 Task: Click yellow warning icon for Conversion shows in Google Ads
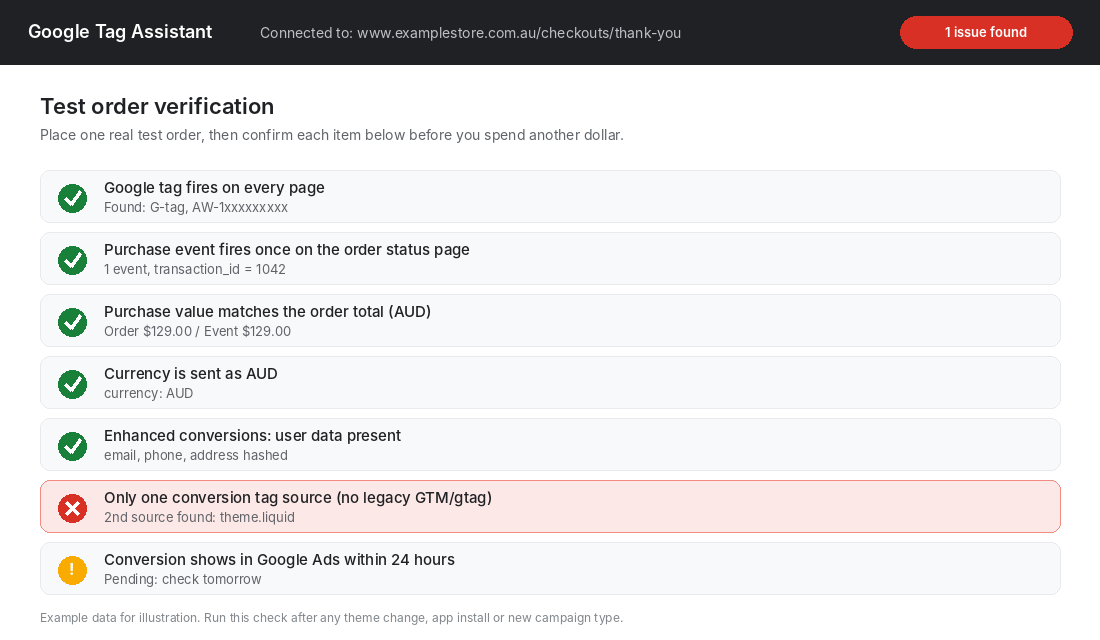pos(72,570)
